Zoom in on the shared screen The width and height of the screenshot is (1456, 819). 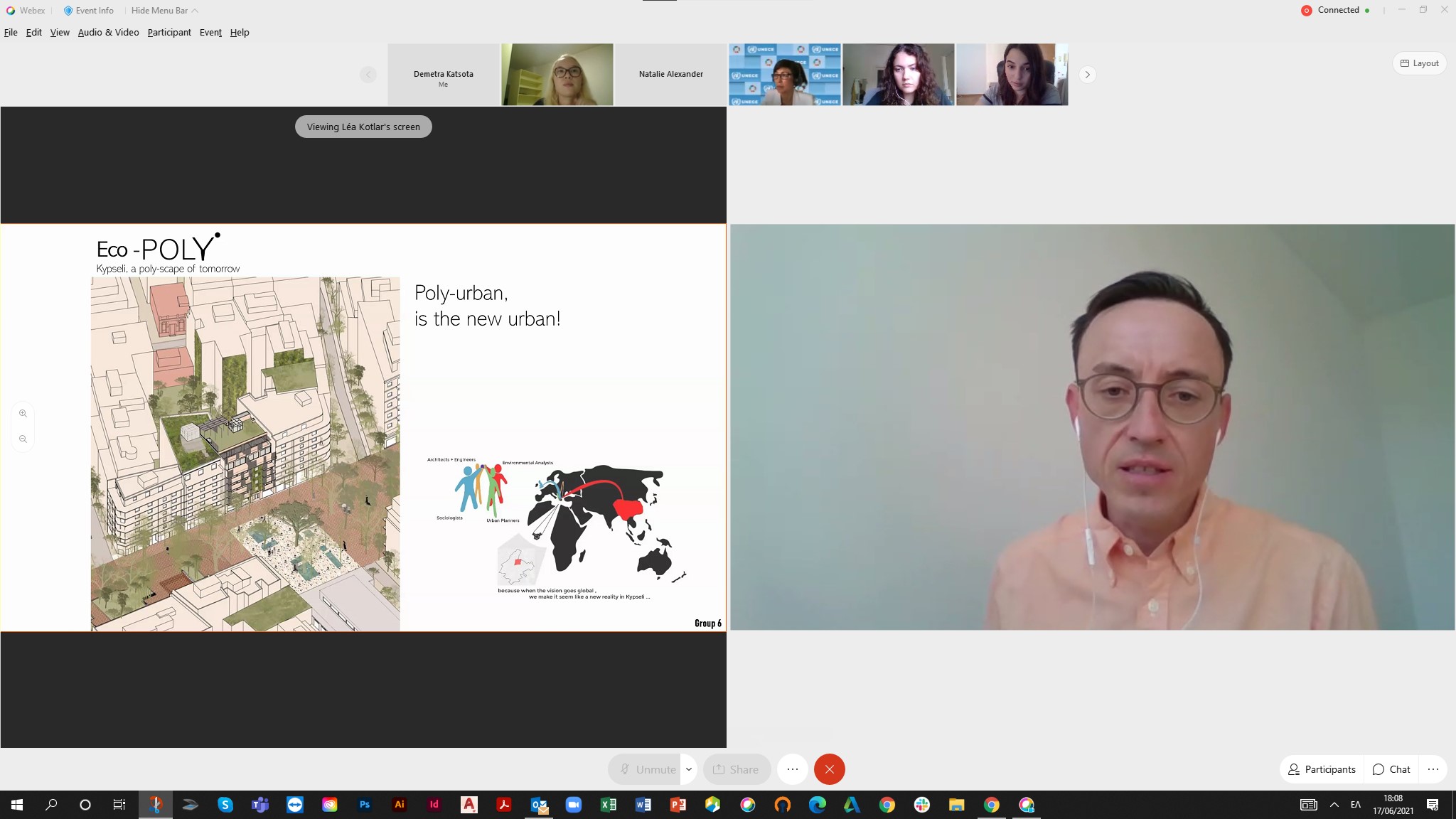[x=23, y=413]
